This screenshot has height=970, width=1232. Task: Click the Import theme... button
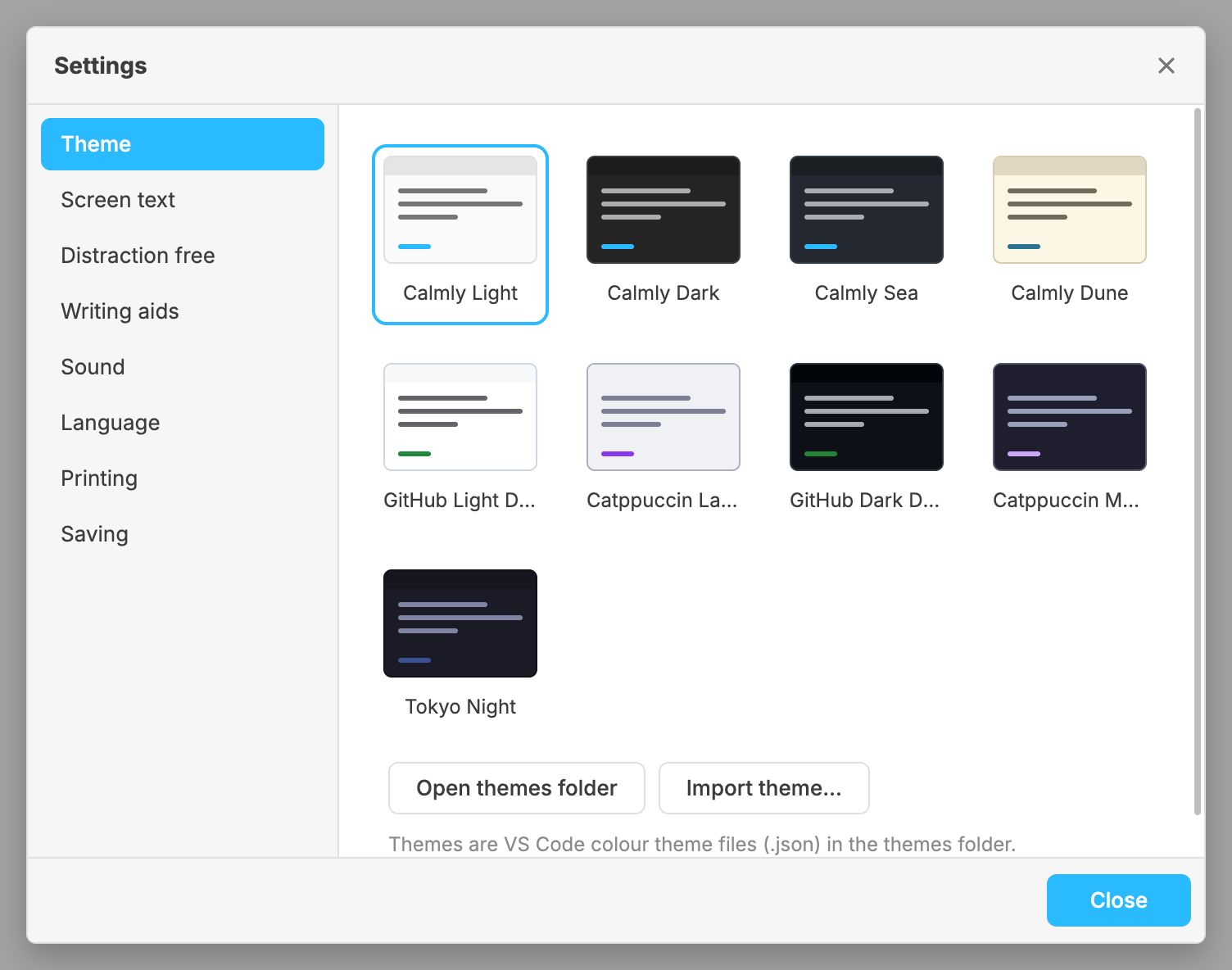pos(764,788)
